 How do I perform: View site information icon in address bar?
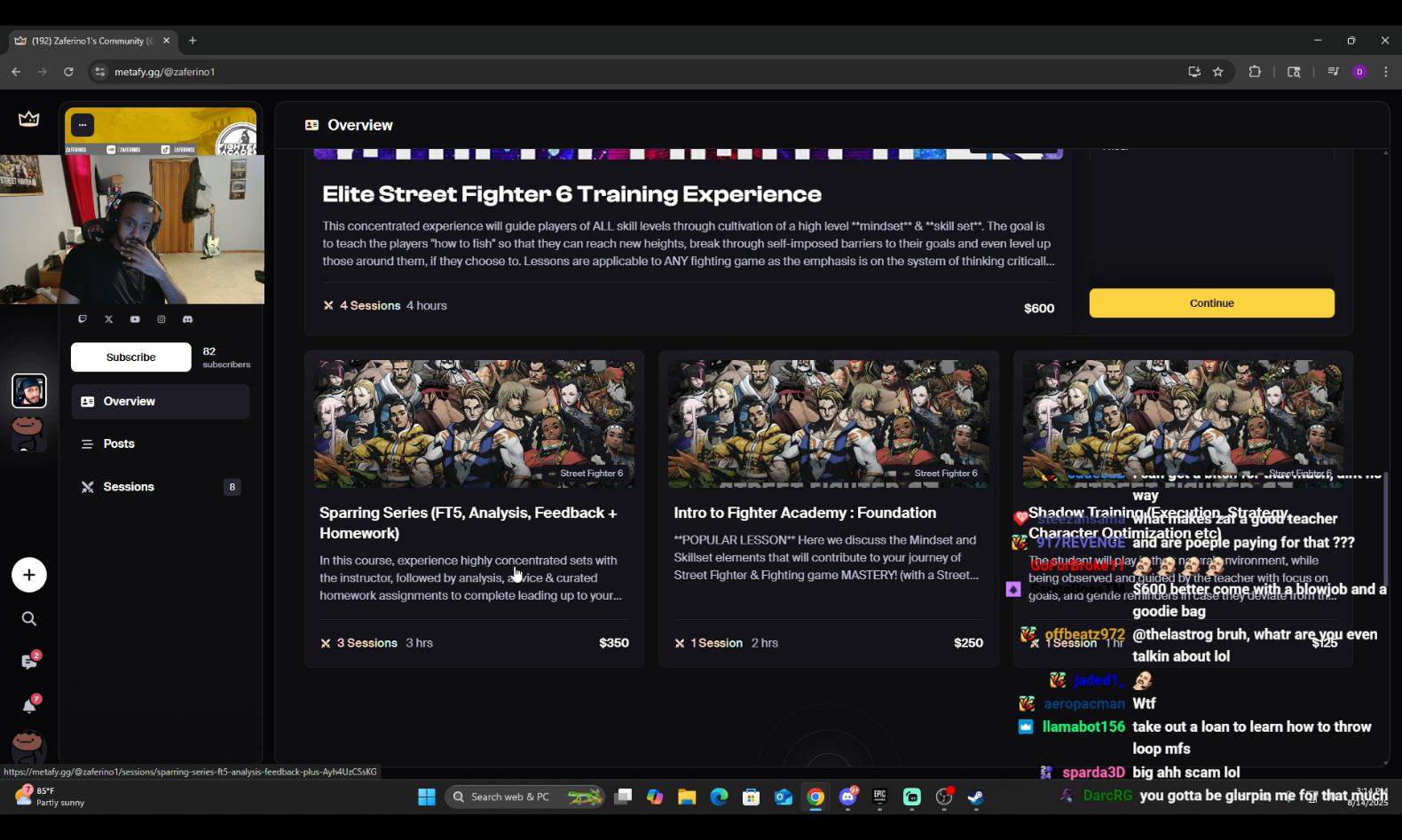[100, 72]
